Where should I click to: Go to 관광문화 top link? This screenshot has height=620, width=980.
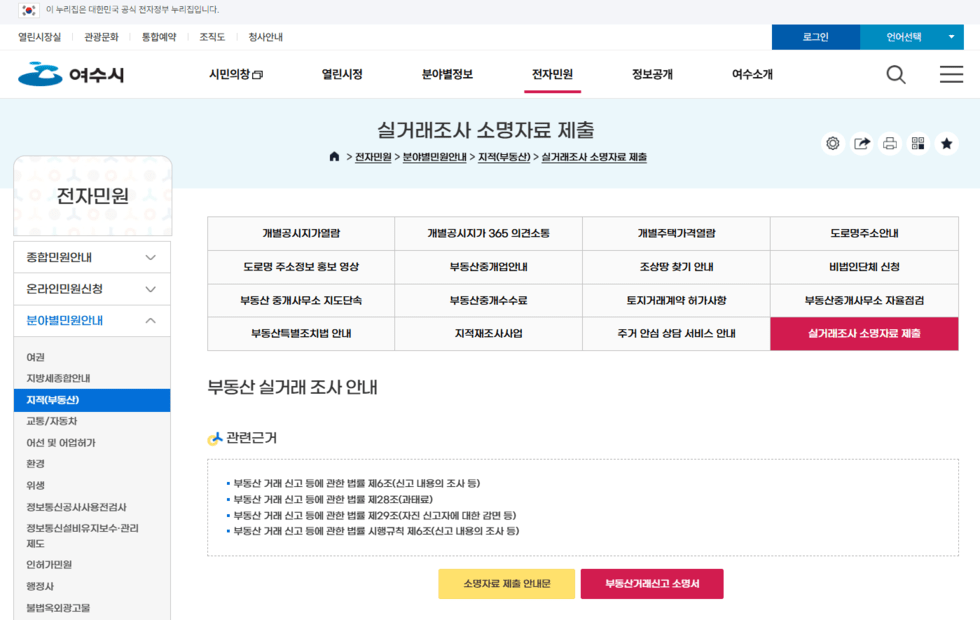click(x=101, y=37)
